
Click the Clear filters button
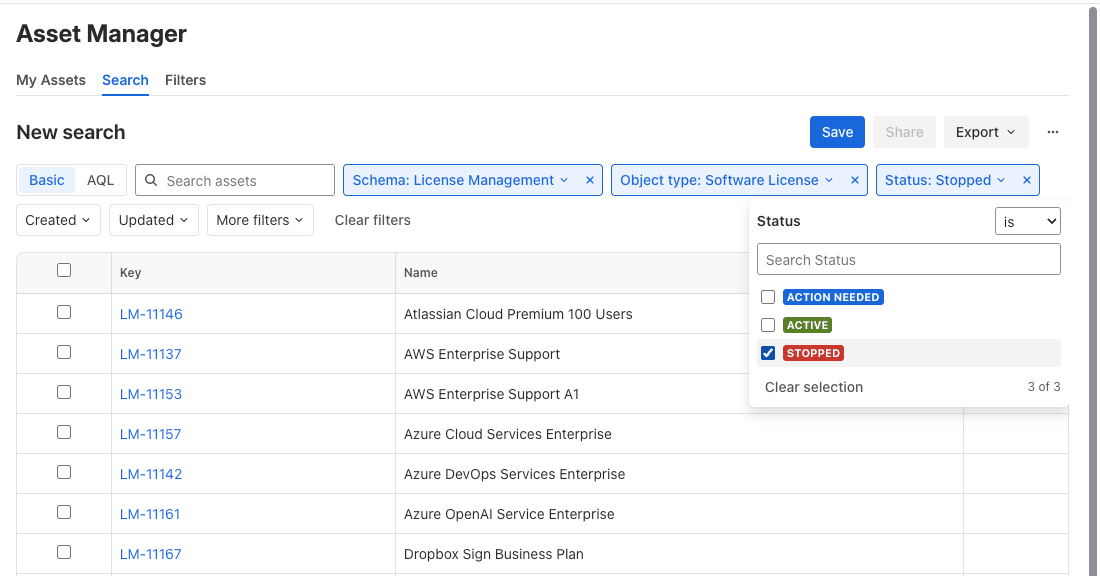[373, 220]
